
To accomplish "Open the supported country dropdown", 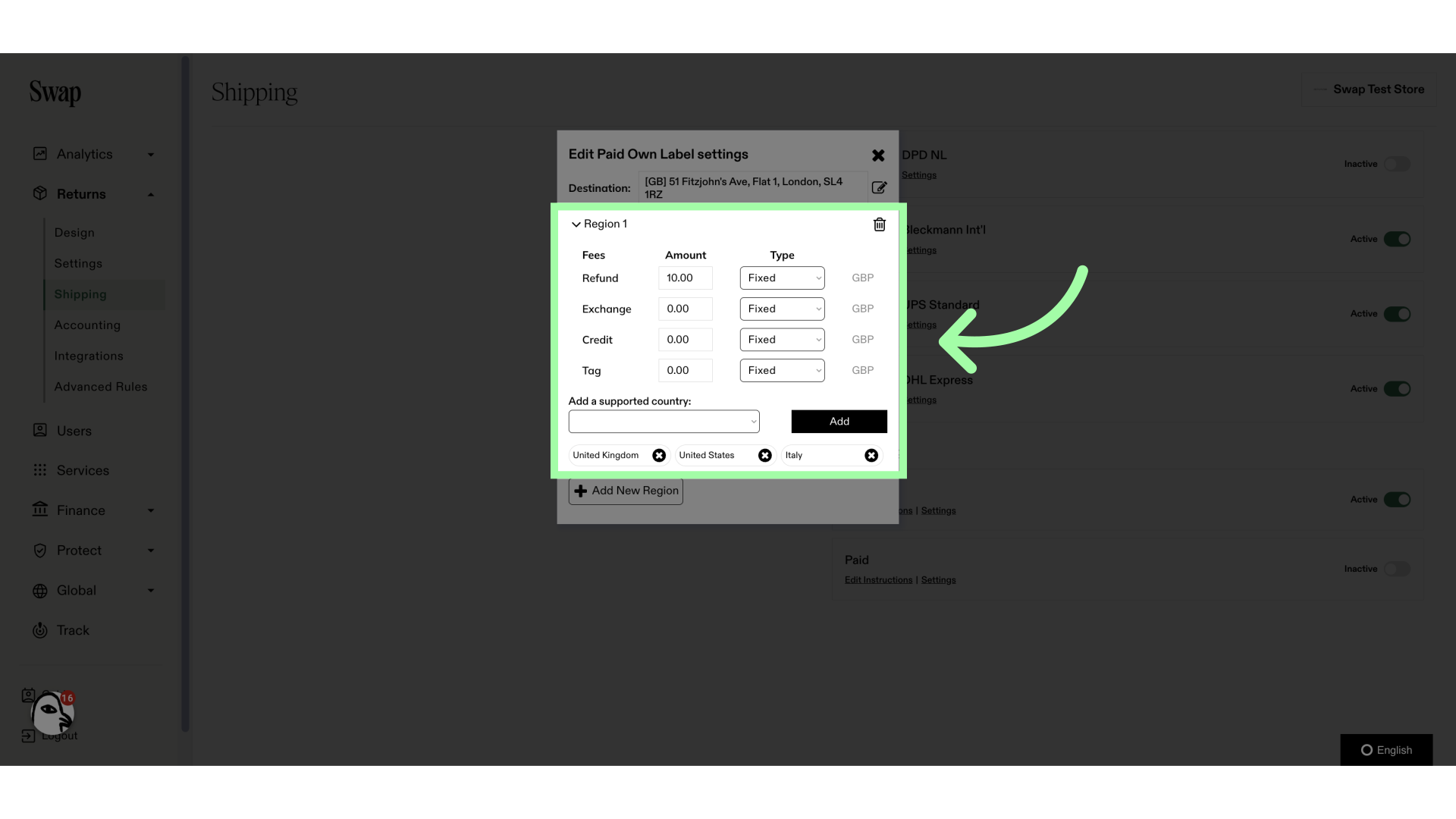I will point(664,422).
